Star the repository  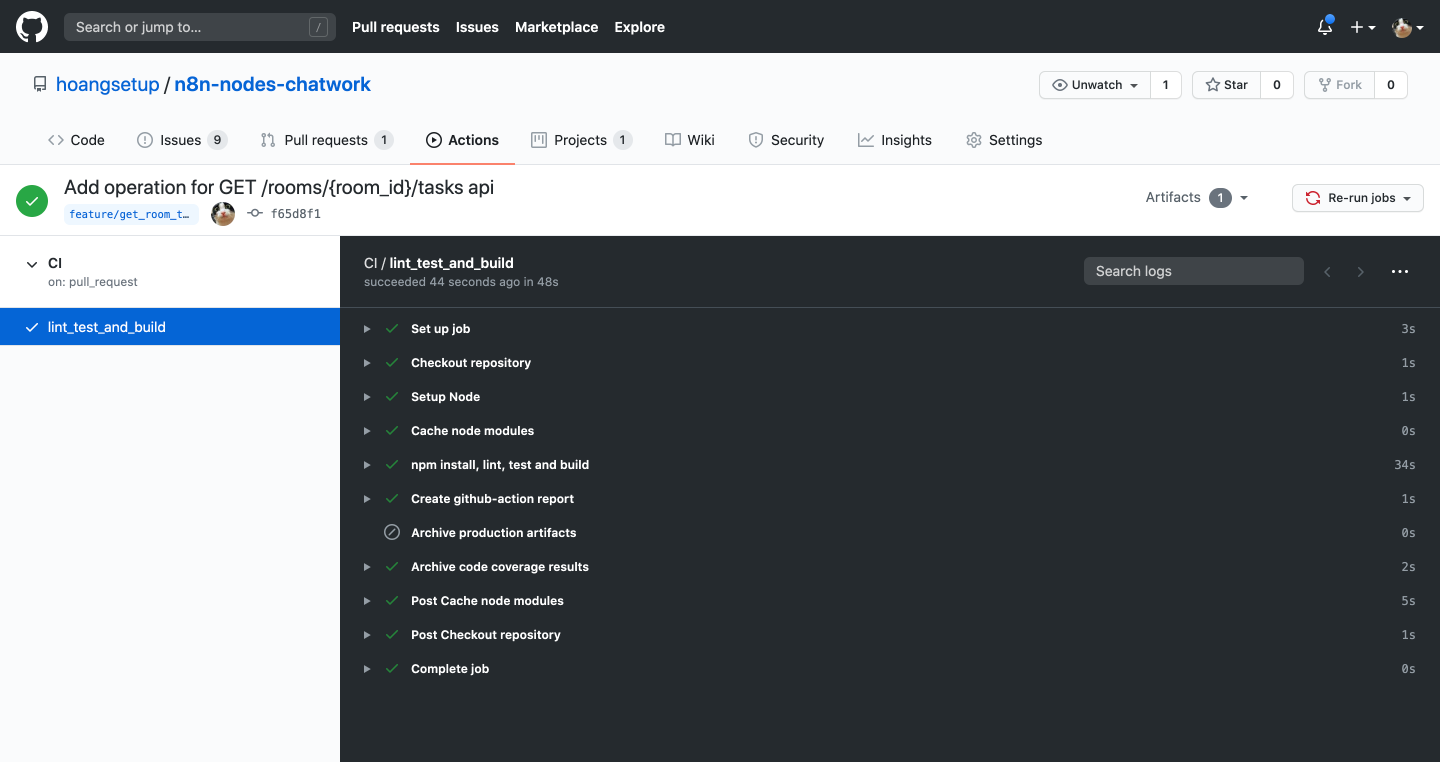pyautogui.click(x=1227, y=85)
